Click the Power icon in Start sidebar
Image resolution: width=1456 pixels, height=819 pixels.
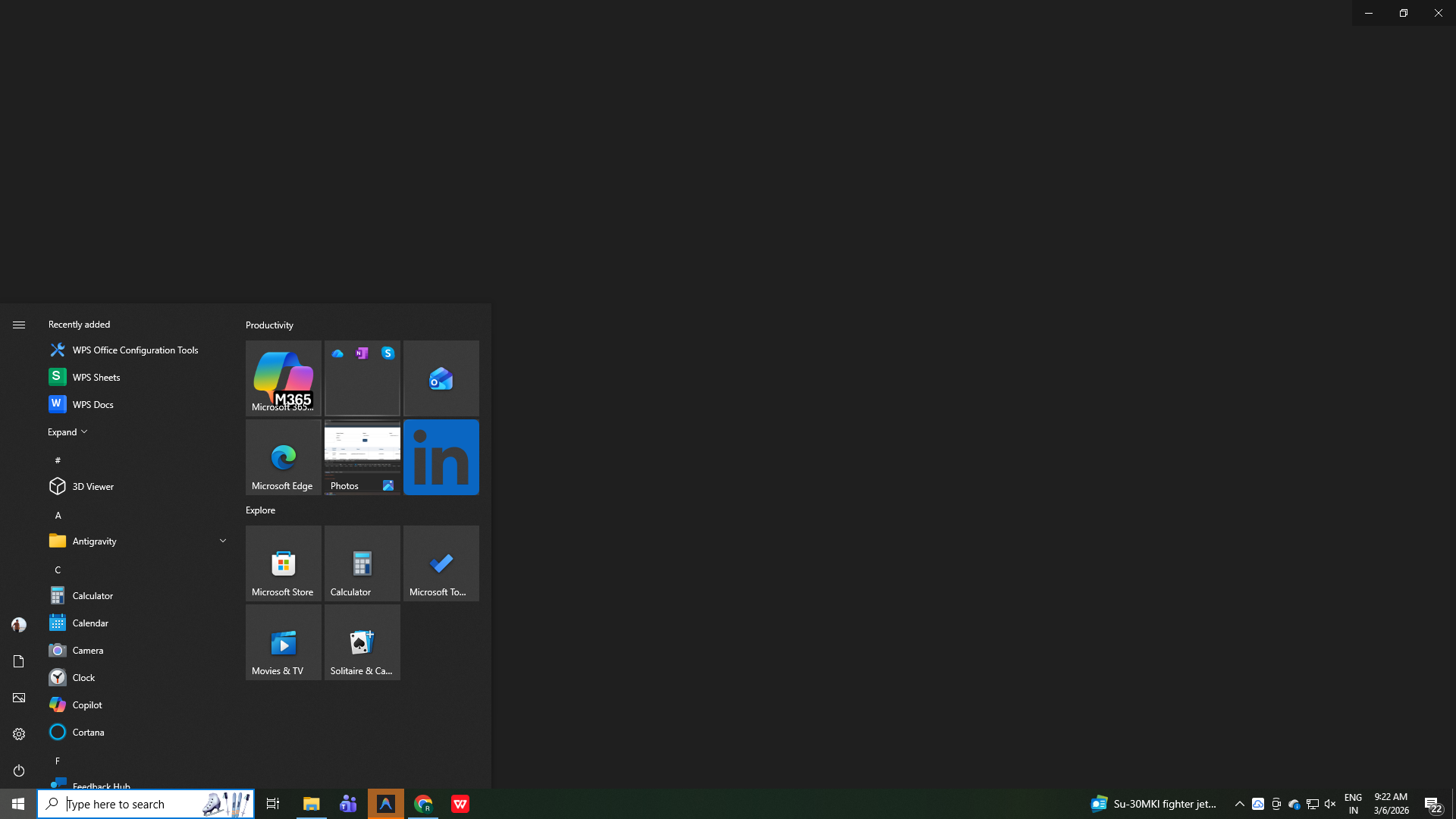pos(19,770)
